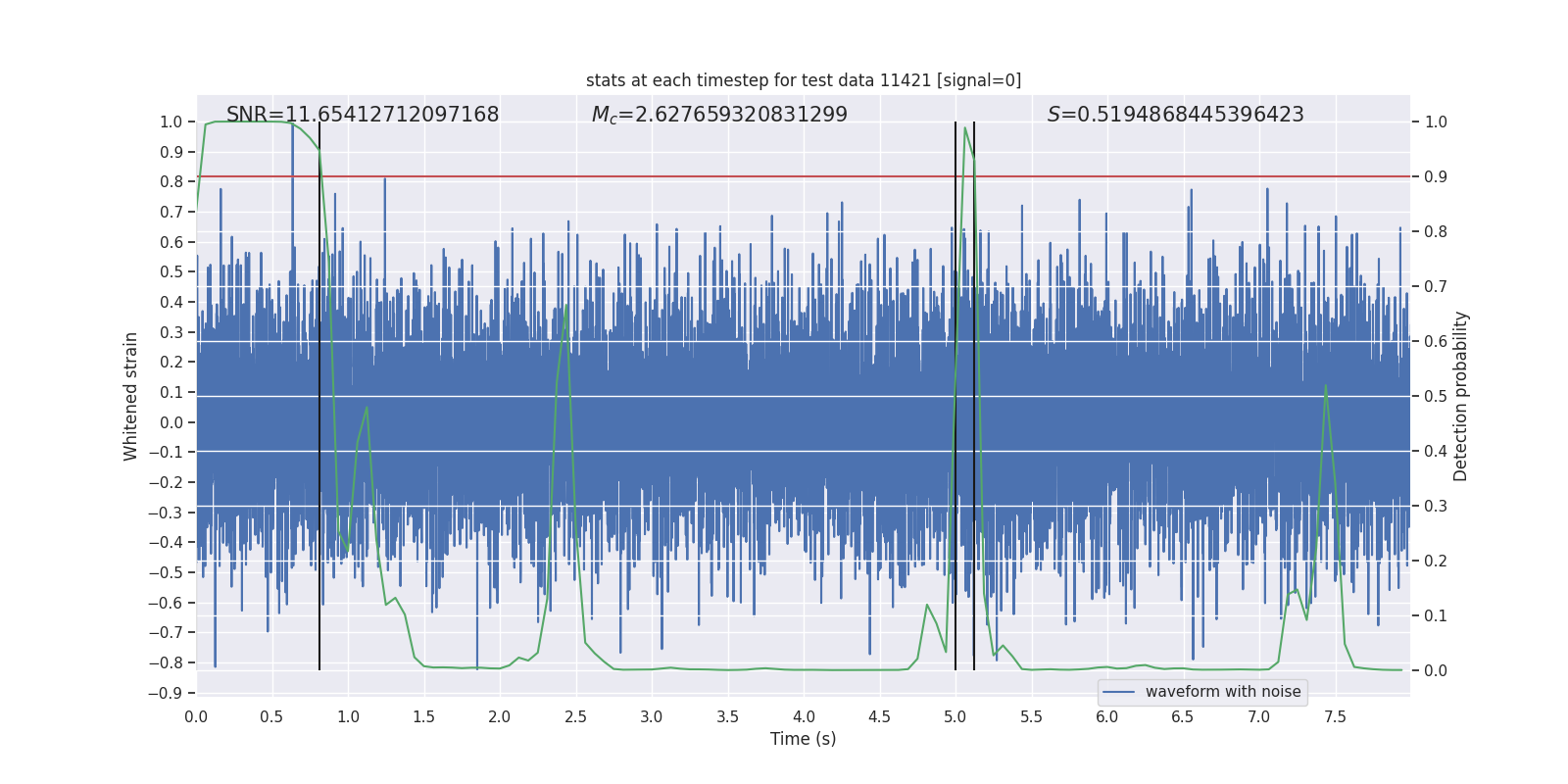This screenshot has height=784, width=1568.
Task: Click the chirp mass M_c annotation
Action: point(719,115)
